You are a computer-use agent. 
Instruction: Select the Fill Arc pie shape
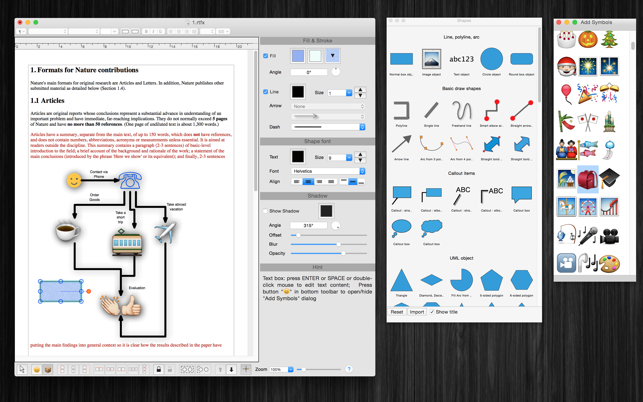[461, 280]
